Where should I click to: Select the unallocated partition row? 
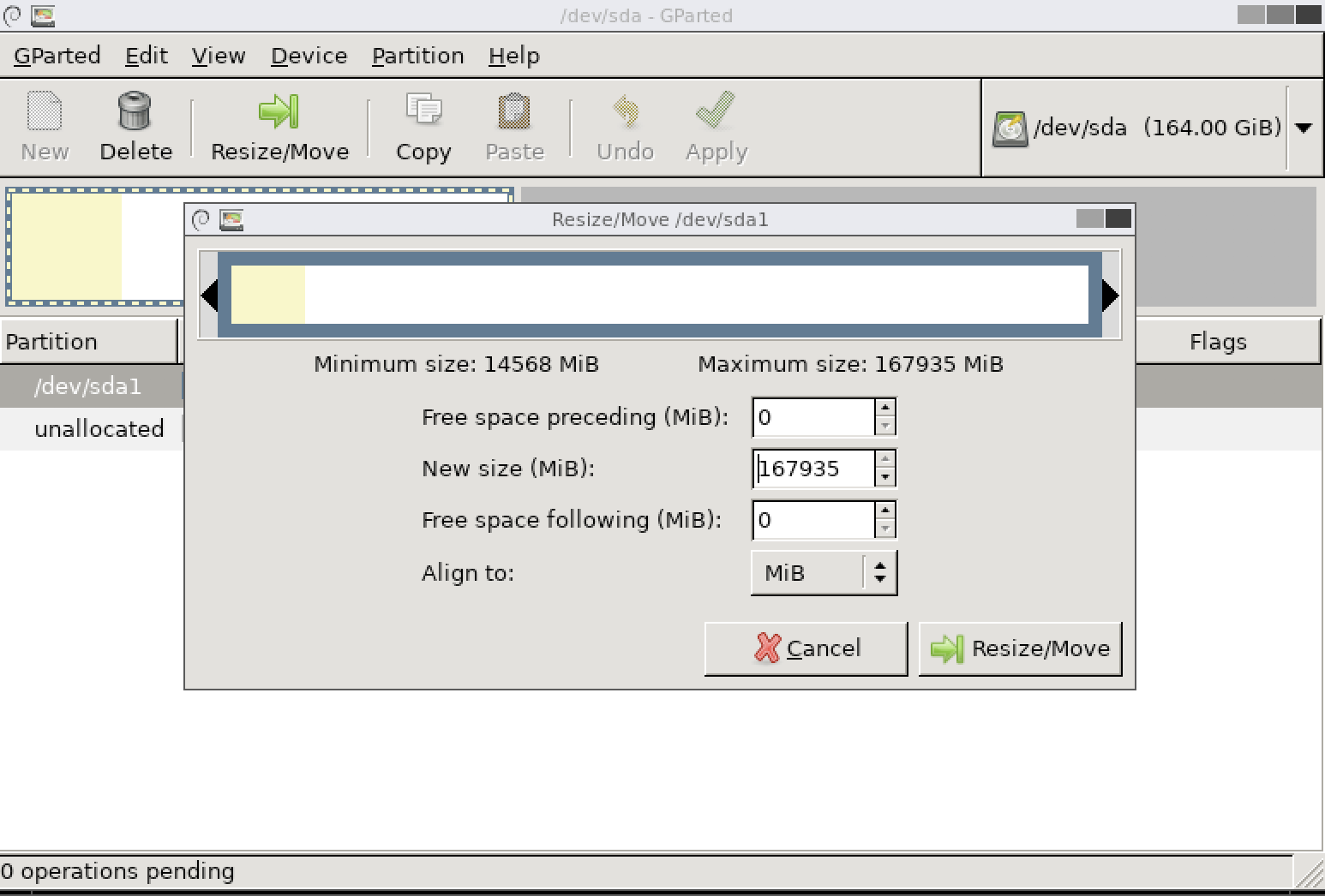99,428
